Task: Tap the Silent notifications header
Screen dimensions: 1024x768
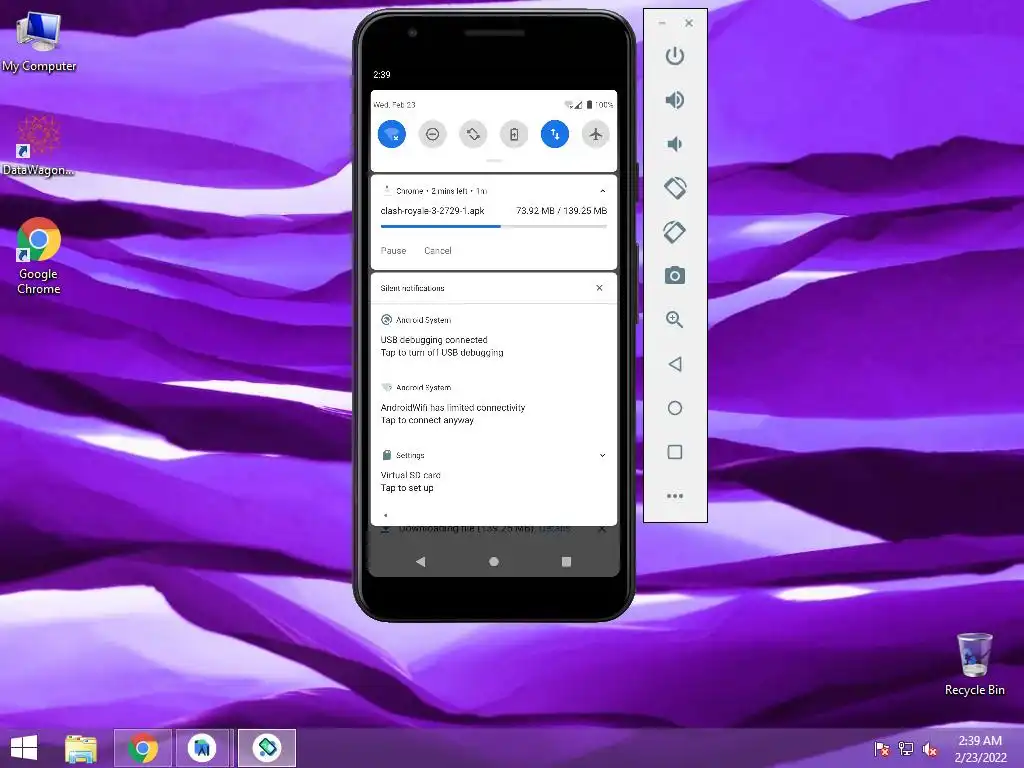Action: 413,288
